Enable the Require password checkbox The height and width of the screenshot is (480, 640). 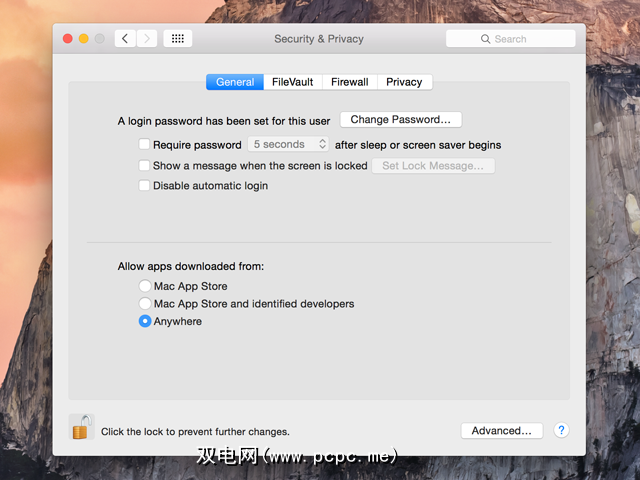click(144, 144)
